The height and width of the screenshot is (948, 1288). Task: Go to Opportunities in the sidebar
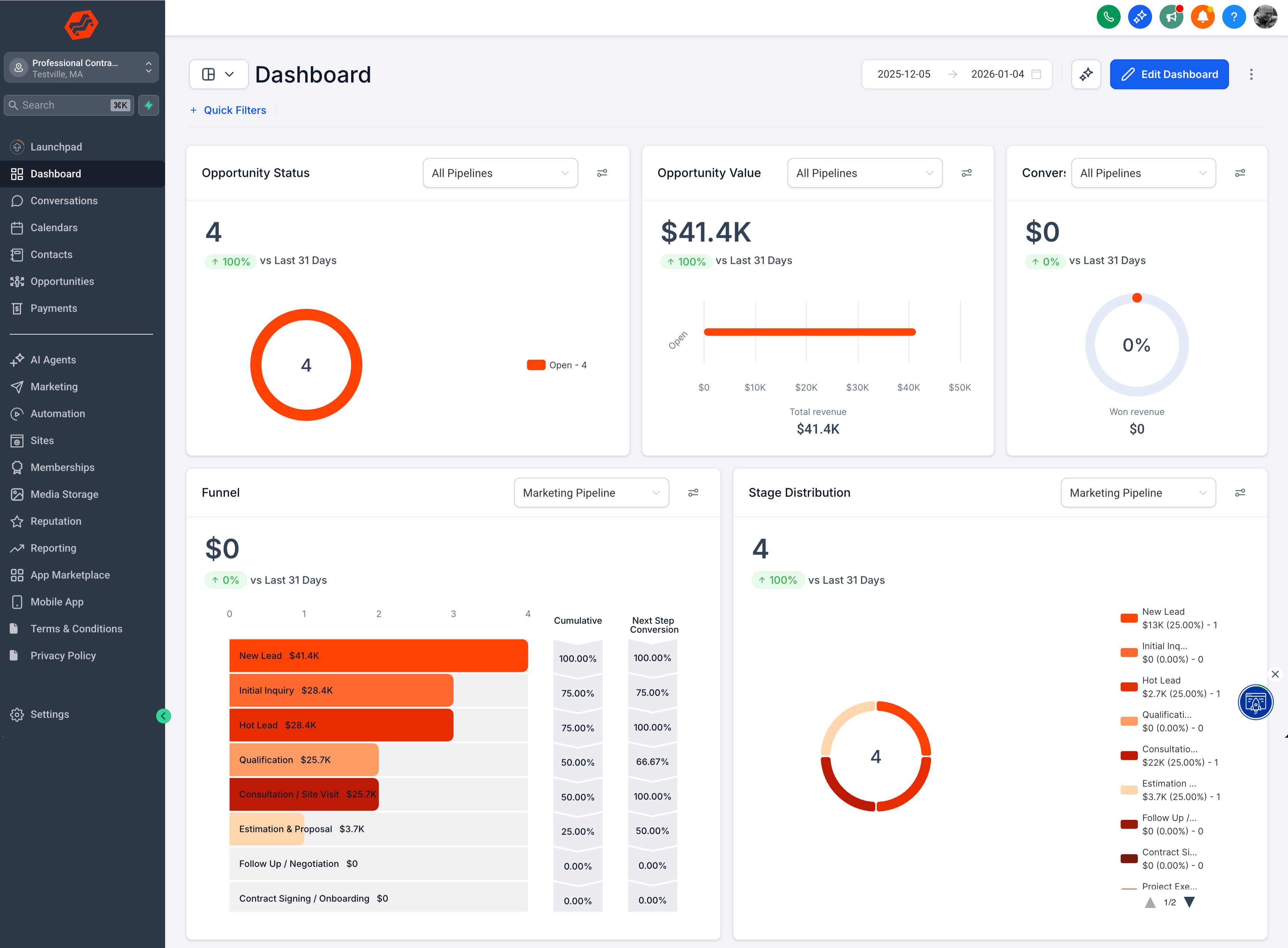(62, 281)
